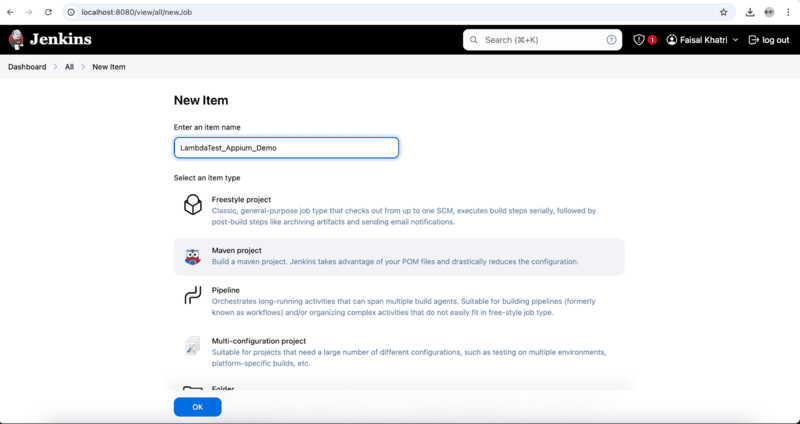This screenshot has height=424, width=800.
Task: Choose the Freestyle project item type
Action: tap(399, 210)
